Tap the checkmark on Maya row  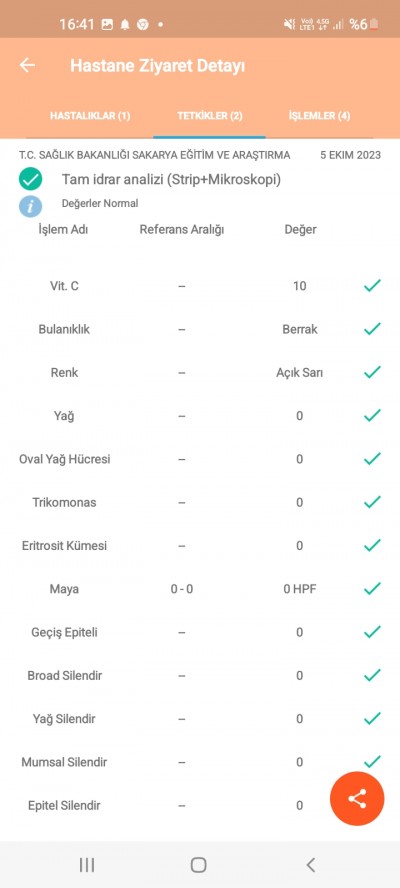pyautogui.click(x=372, y=588)
